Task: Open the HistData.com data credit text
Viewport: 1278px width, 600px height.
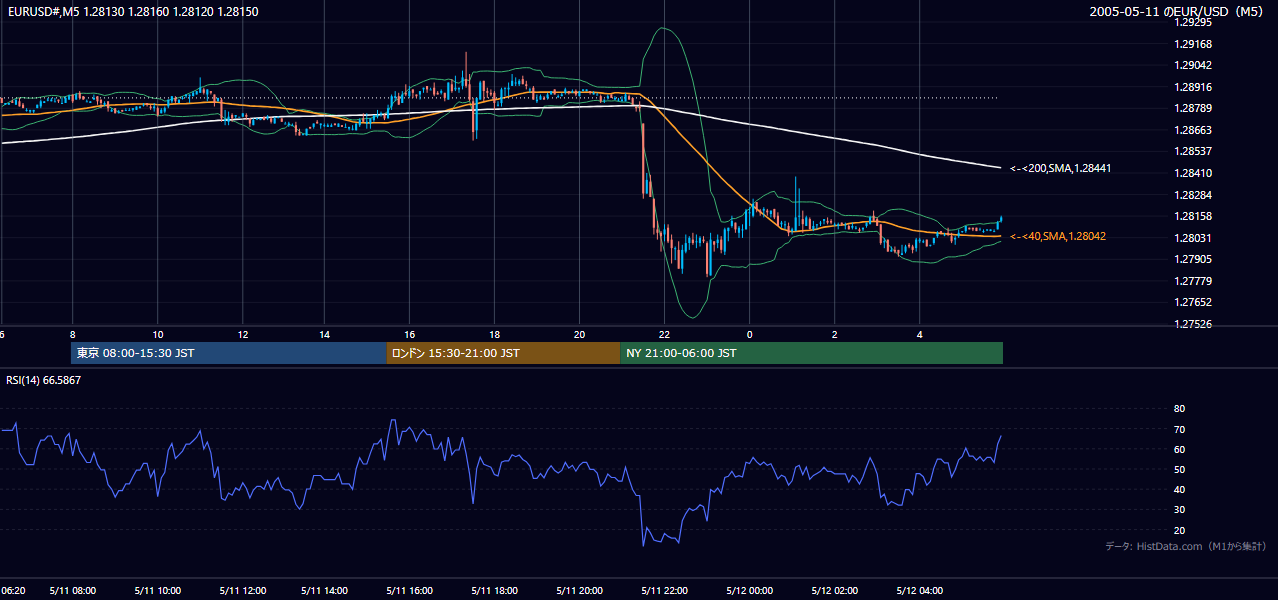Action: point(1186,547)
